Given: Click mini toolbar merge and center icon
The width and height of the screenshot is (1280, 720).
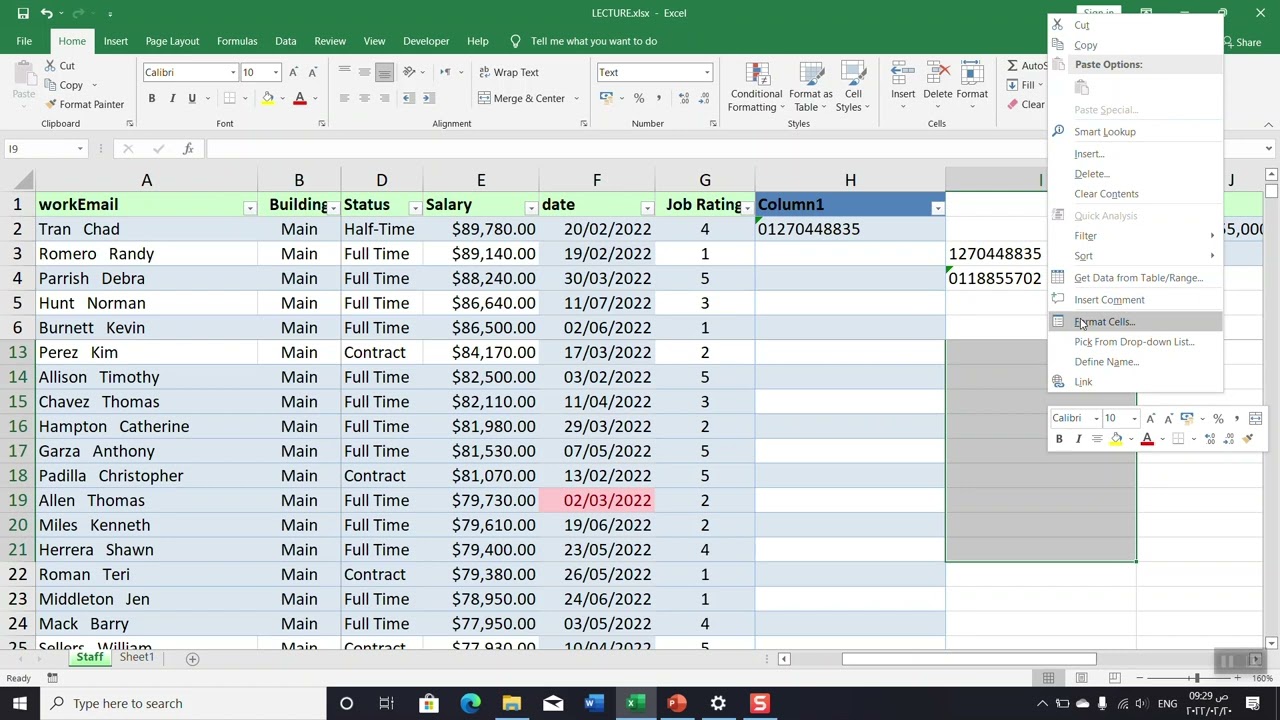Looking at the screenshot, I should click(x=1255, y=418).
